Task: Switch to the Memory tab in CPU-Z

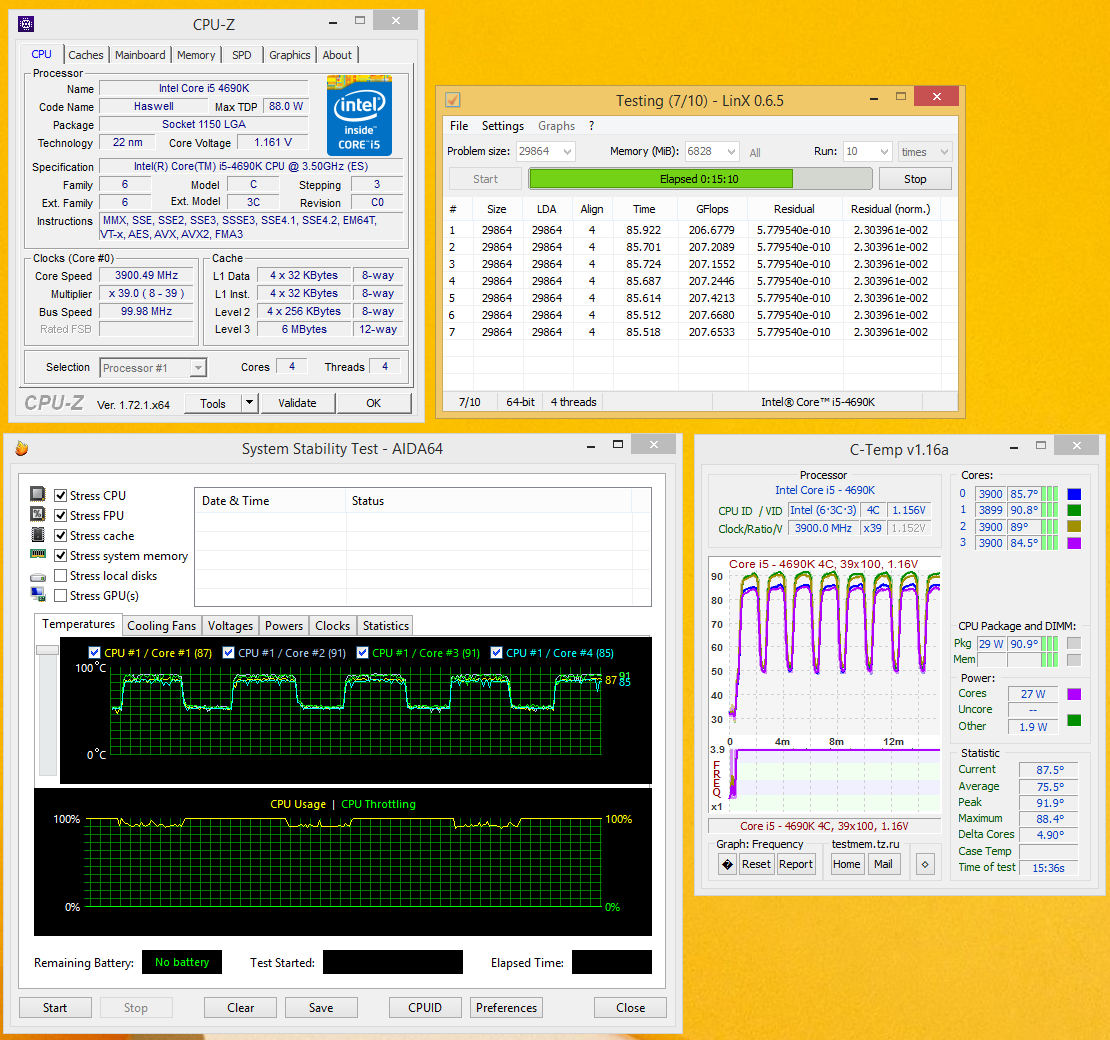Action: coord(196,55)
